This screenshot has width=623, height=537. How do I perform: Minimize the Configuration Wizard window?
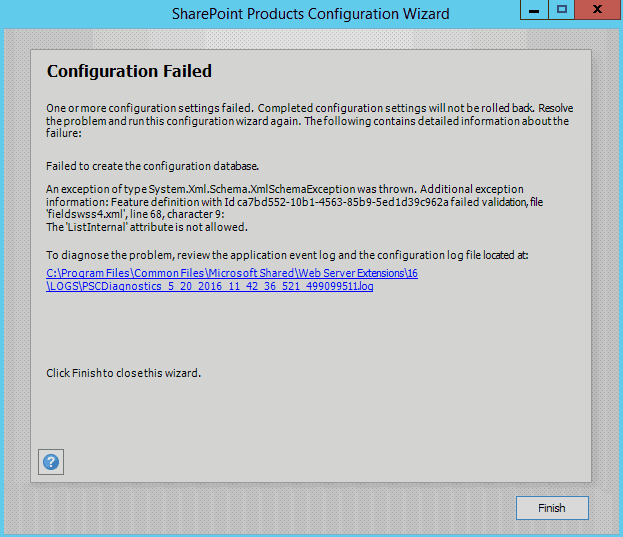point(536,11)
